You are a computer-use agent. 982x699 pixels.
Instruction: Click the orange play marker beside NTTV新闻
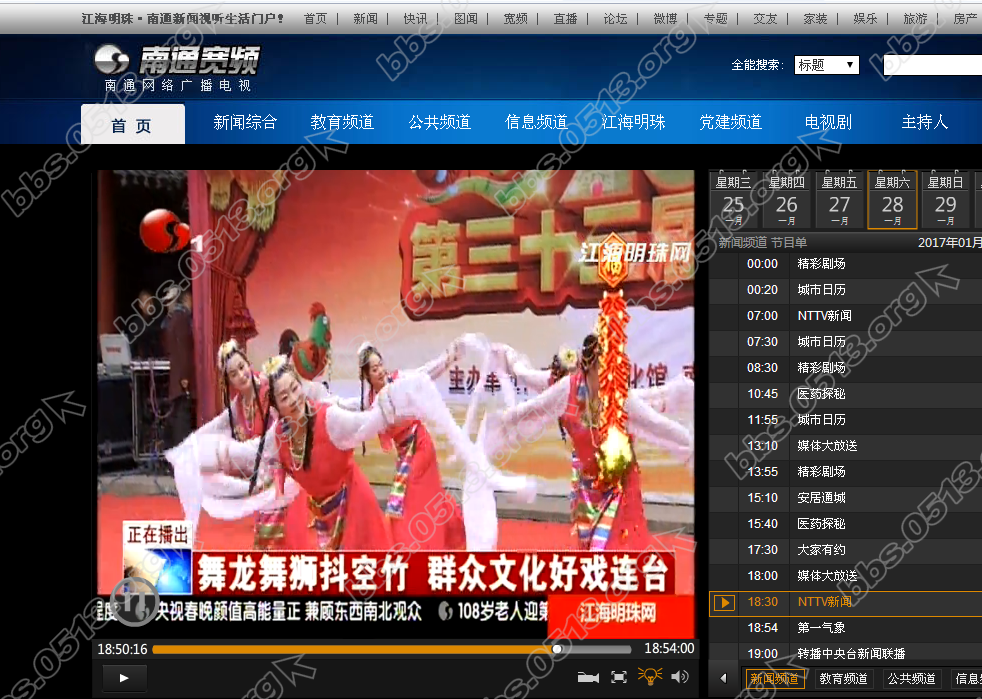click(723, 602)
